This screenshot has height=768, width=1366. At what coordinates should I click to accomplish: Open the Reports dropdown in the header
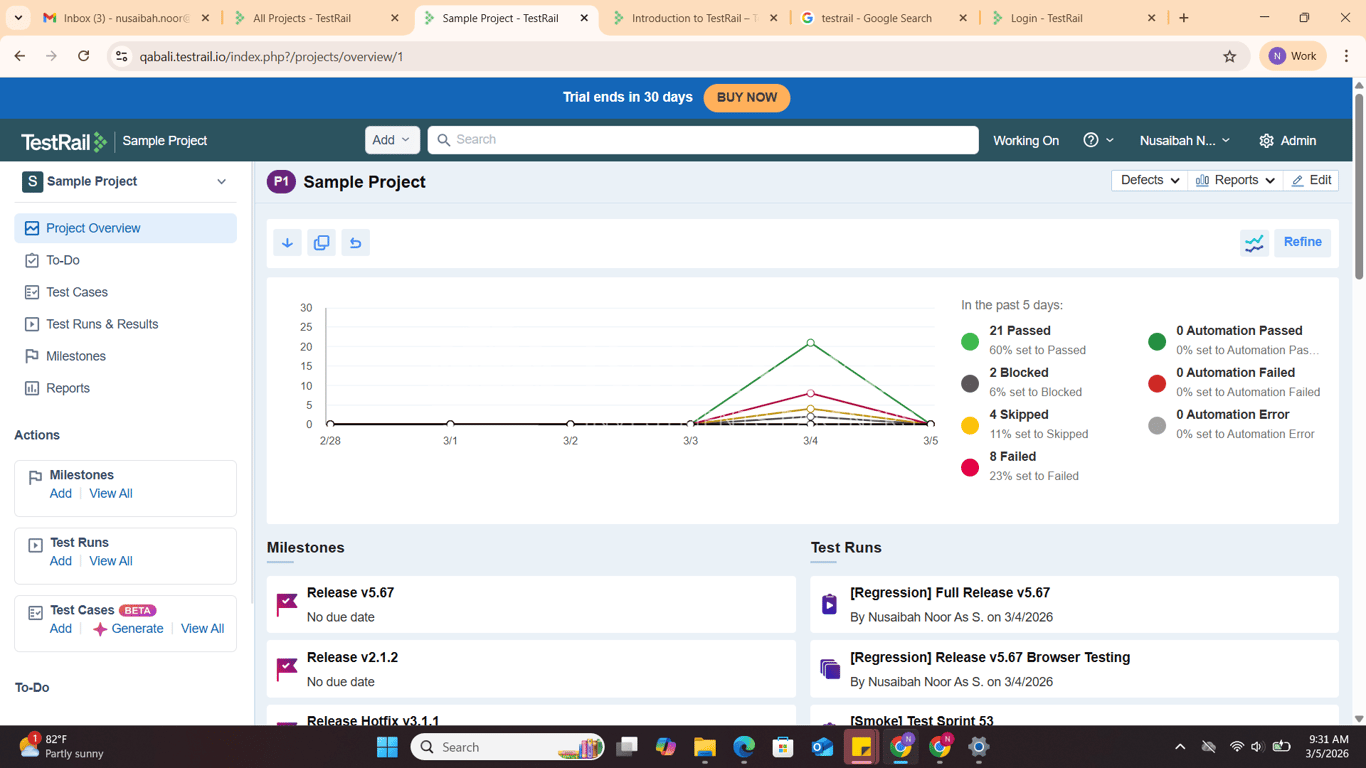pyautogui.click(x=1235, y=180)
